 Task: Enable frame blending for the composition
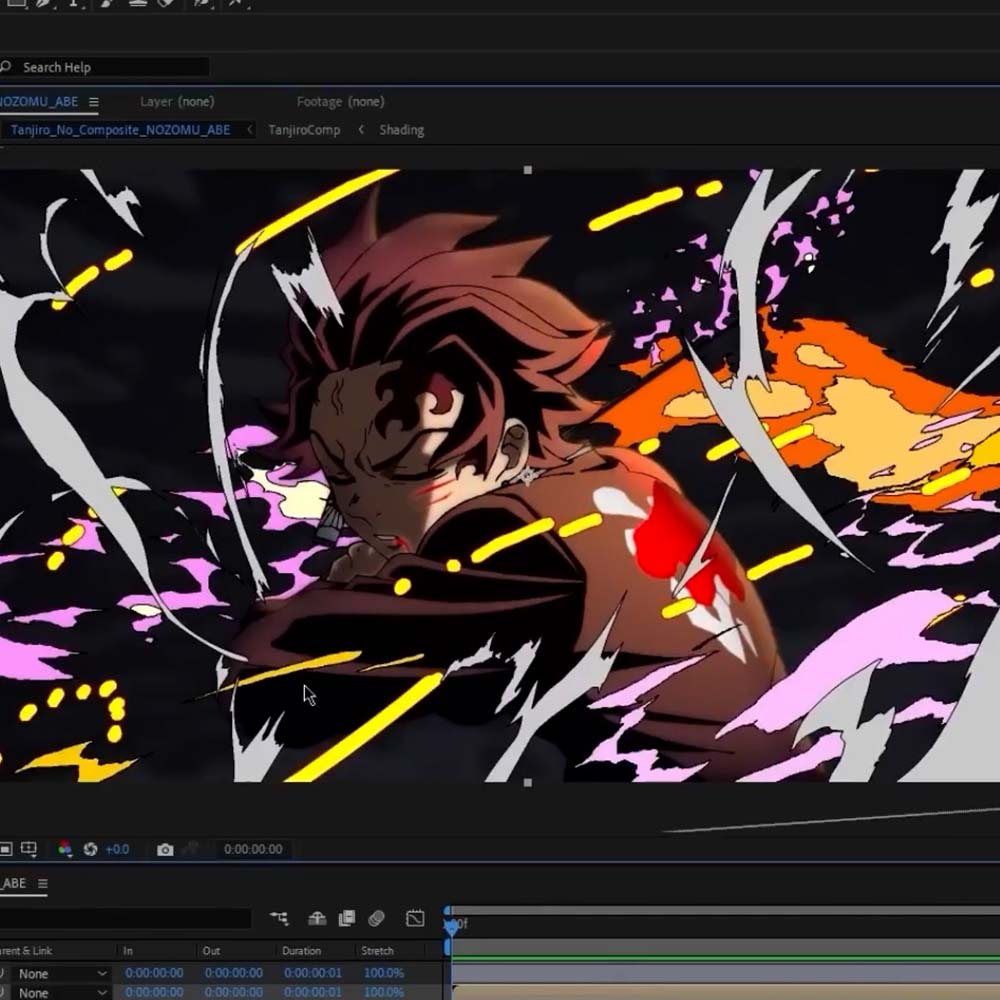347,918
